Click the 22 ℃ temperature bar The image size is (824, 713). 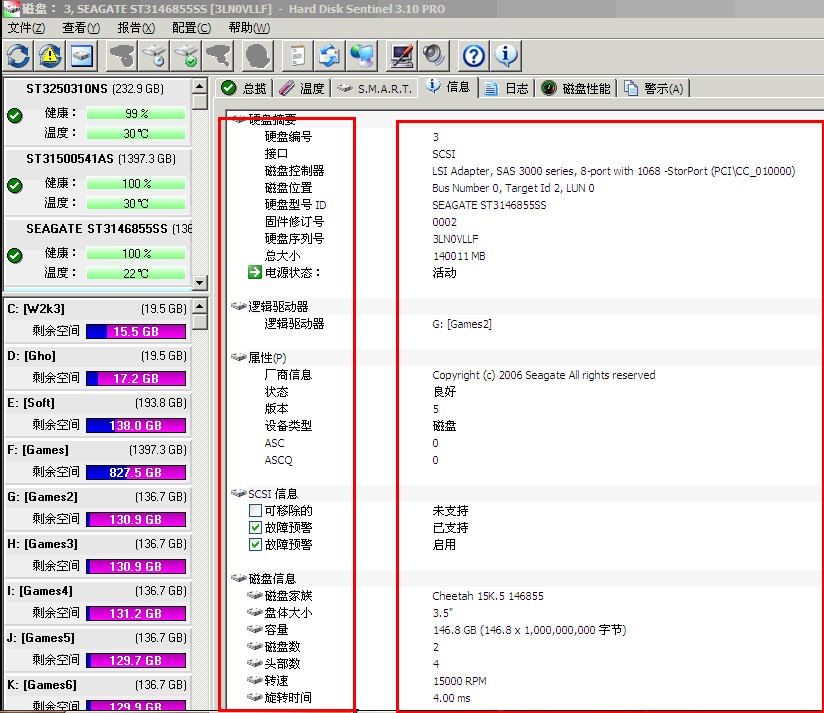point(136,273)
